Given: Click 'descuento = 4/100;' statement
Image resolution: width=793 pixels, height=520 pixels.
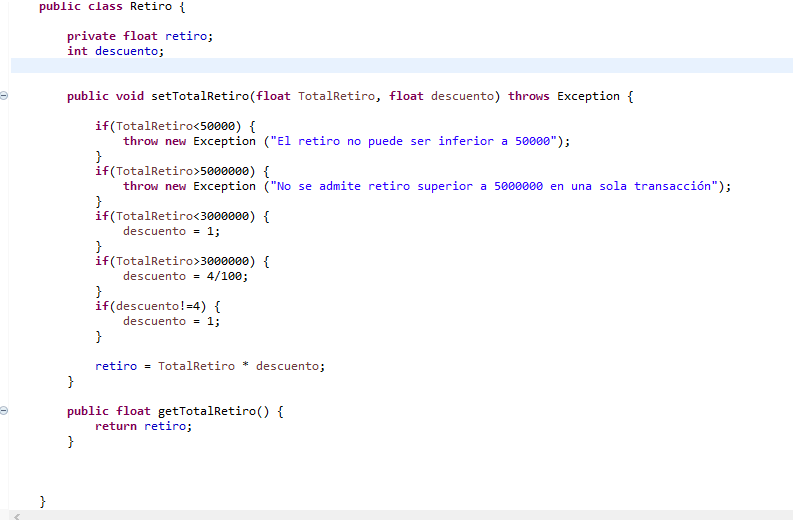Looking at the screenshot, I should click(186, 276).
